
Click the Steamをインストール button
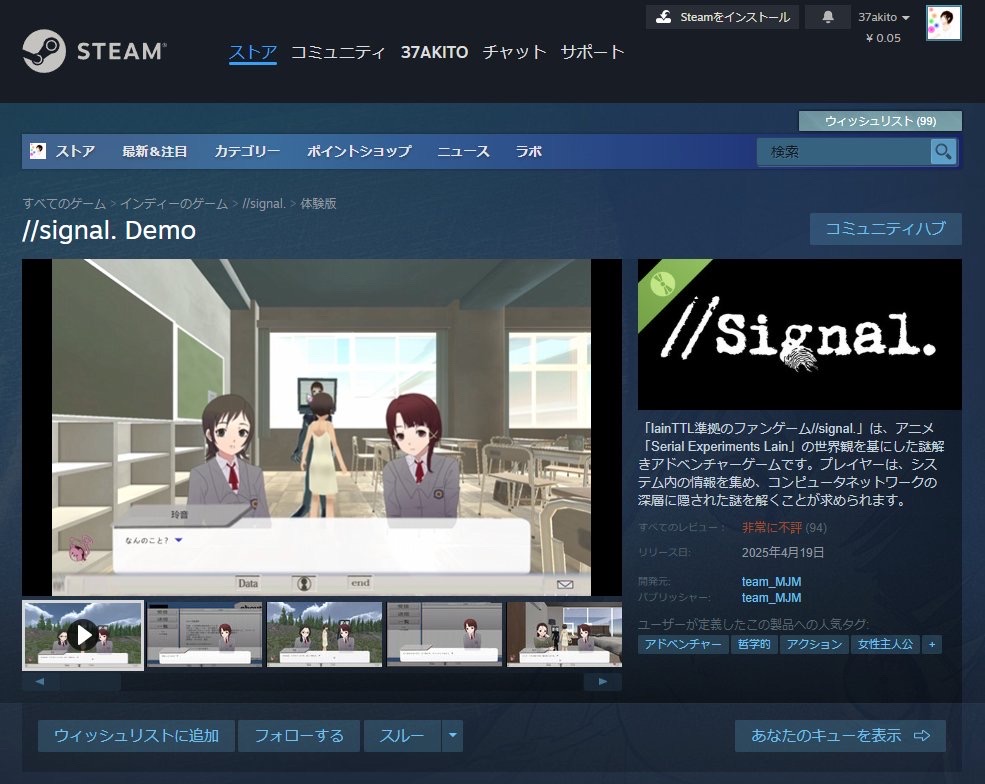tap(722, 17)
